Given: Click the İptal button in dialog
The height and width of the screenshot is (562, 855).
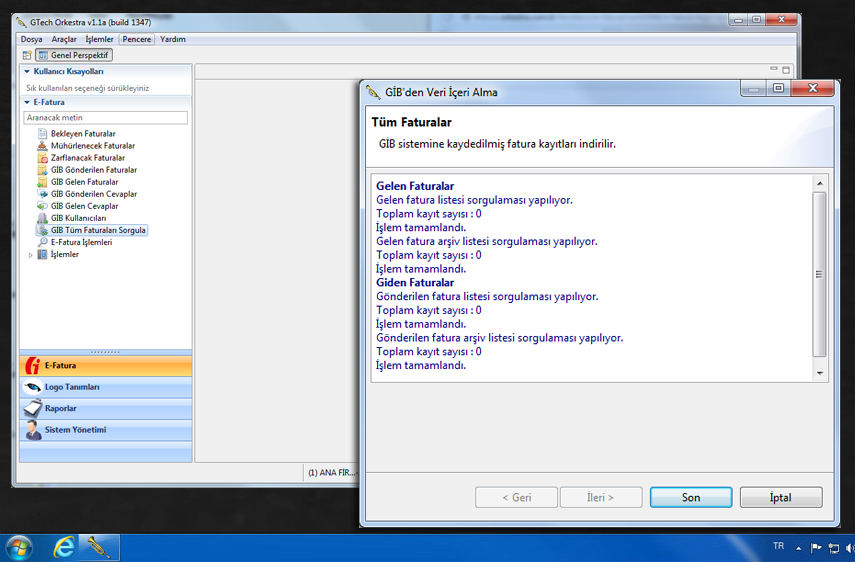Looking at the screenshot, I should [781, 497].
